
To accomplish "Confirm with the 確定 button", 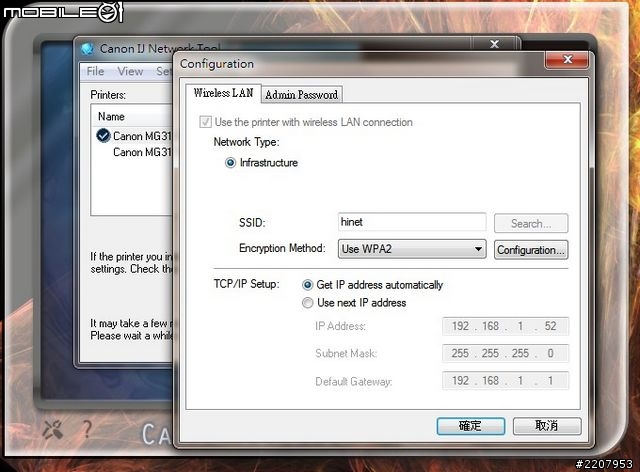I will pyautogui.click(x=470, y=426).
